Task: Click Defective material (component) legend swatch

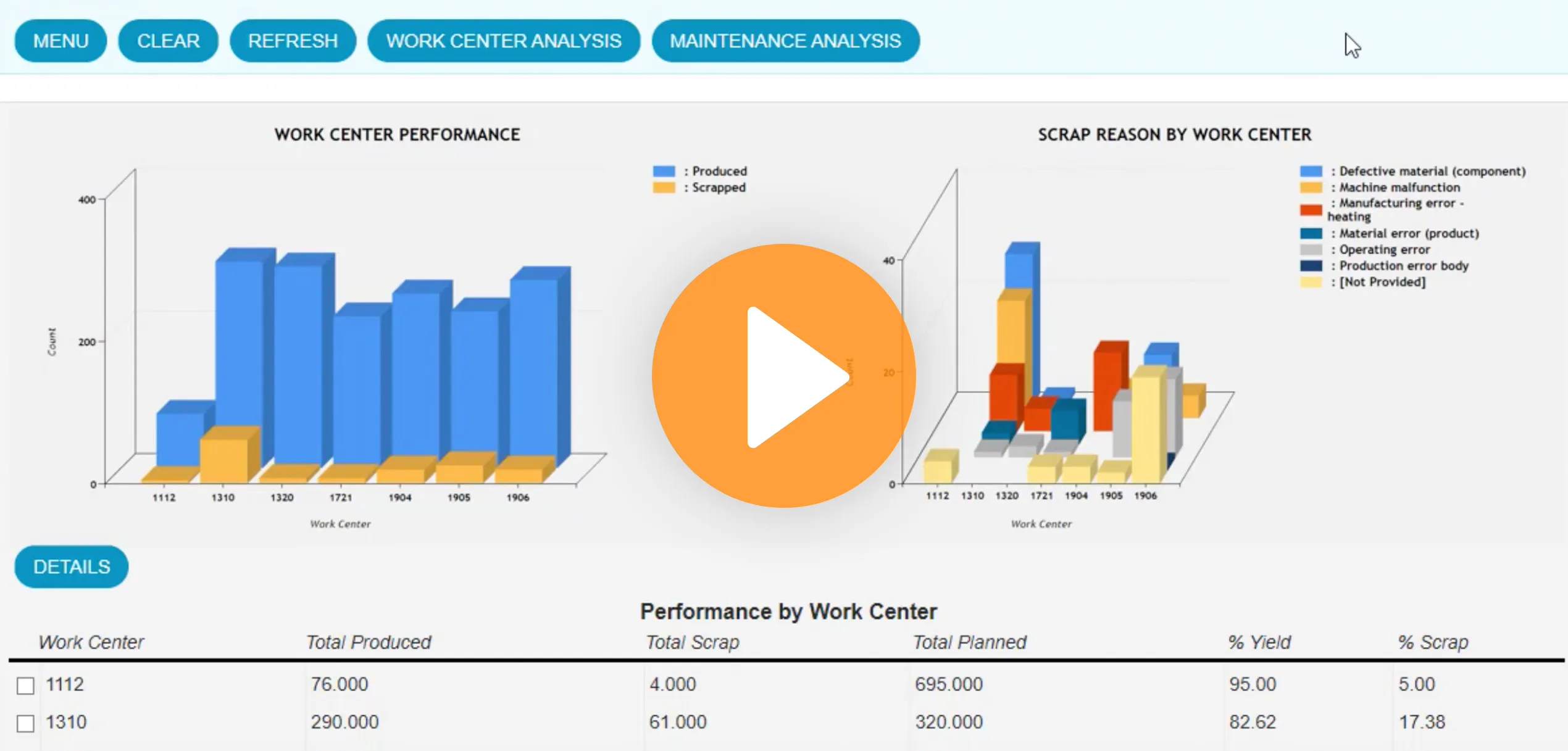Action: tap(1311, 171)
